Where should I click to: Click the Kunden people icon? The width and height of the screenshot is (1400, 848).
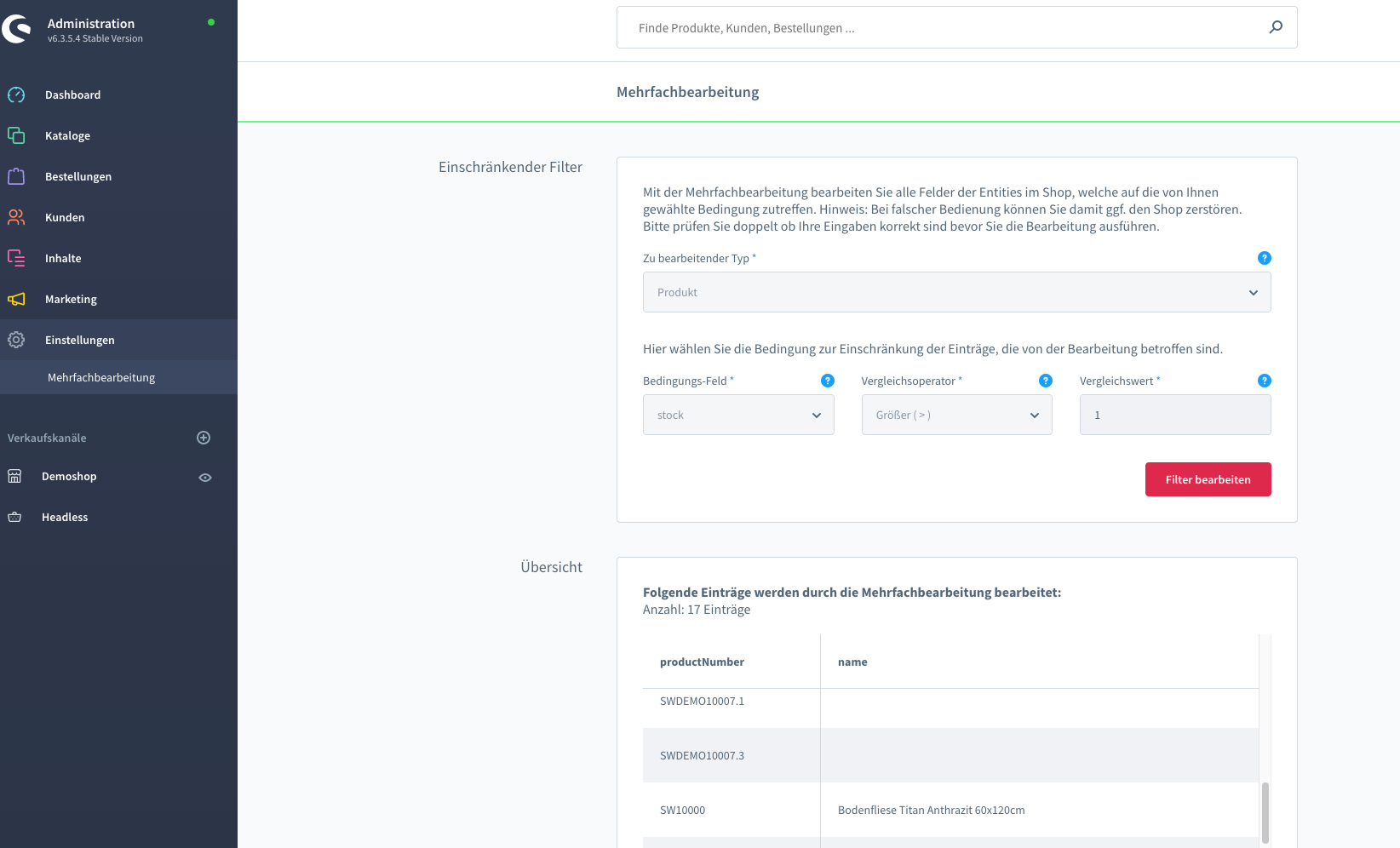point(16,217)
